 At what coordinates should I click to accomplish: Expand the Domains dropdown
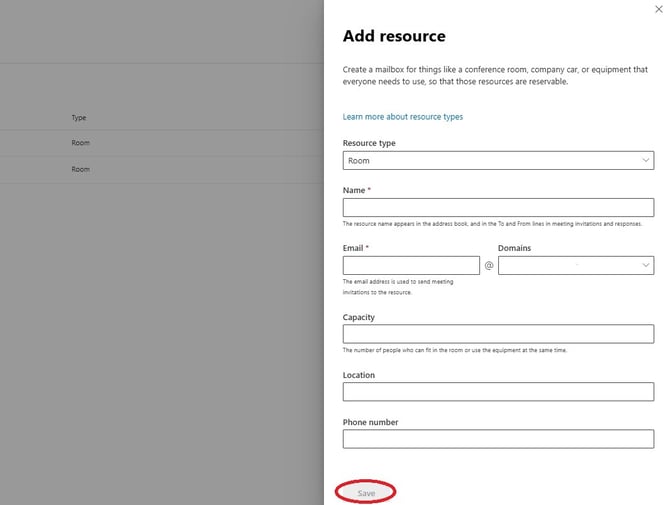575,265
